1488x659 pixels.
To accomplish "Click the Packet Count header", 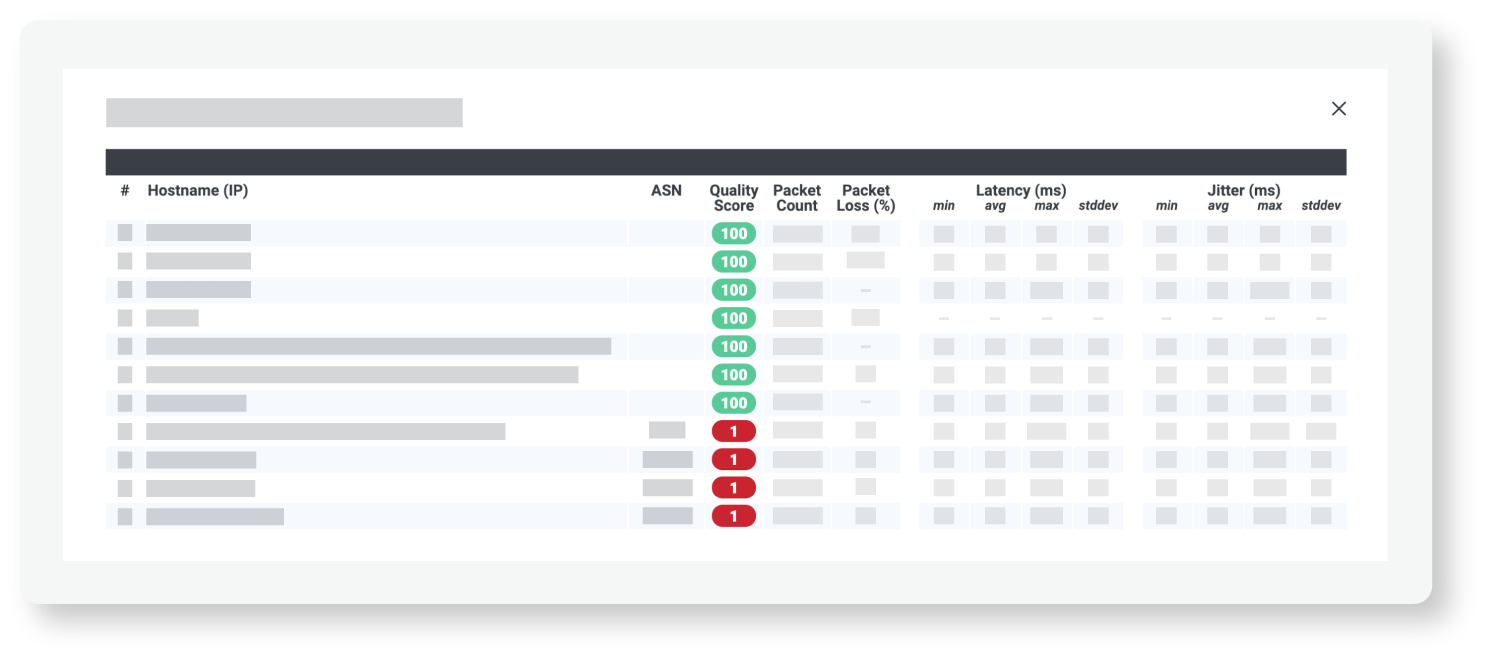I will point(795,197).
